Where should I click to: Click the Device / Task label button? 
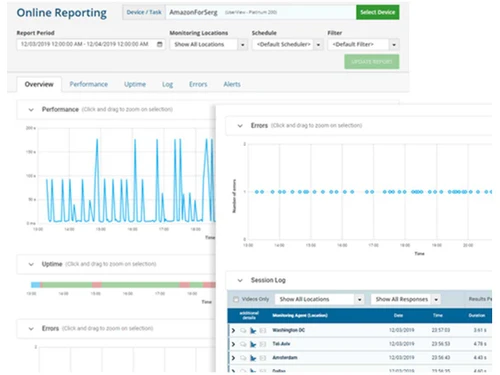click(144, 12)
